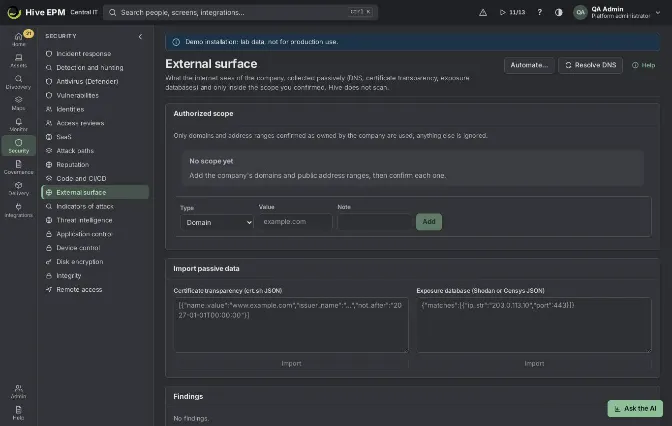Image resolution: width=672 pixels, height=426 pixels.
Task: Open the alerts warning triangle icon
Action: 483,12
